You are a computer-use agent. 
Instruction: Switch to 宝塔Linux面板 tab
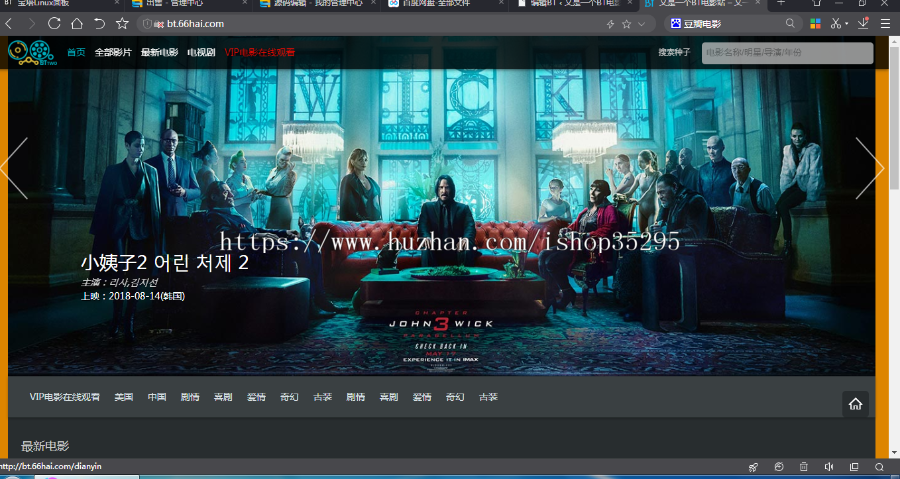(x=61, y=3)
